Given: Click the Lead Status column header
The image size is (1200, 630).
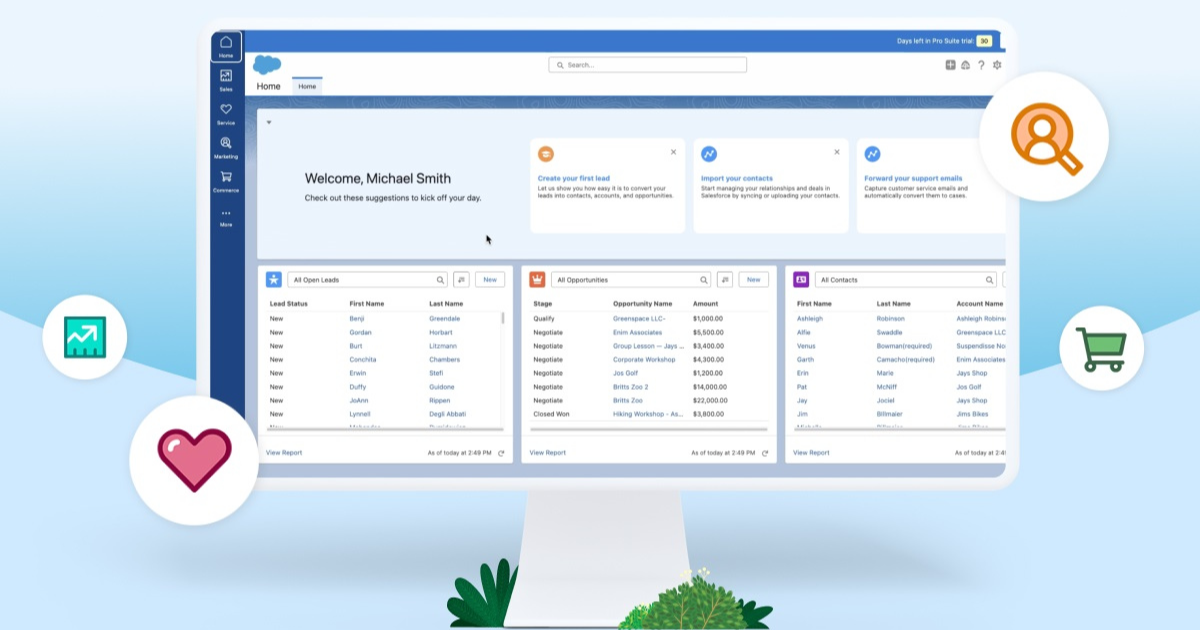Looking at the screenshot, I should tap(289, 303).
